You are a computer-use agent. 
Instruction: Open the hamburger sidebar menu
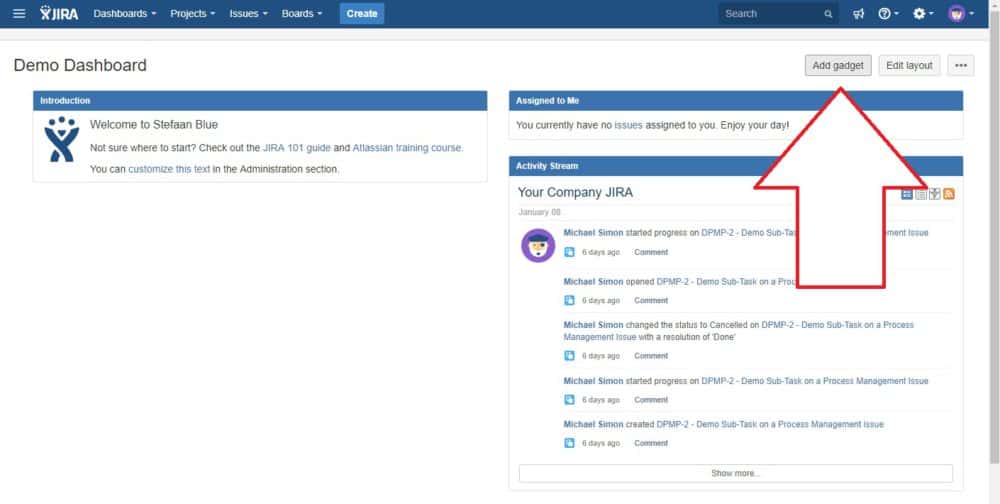(19, 13)
